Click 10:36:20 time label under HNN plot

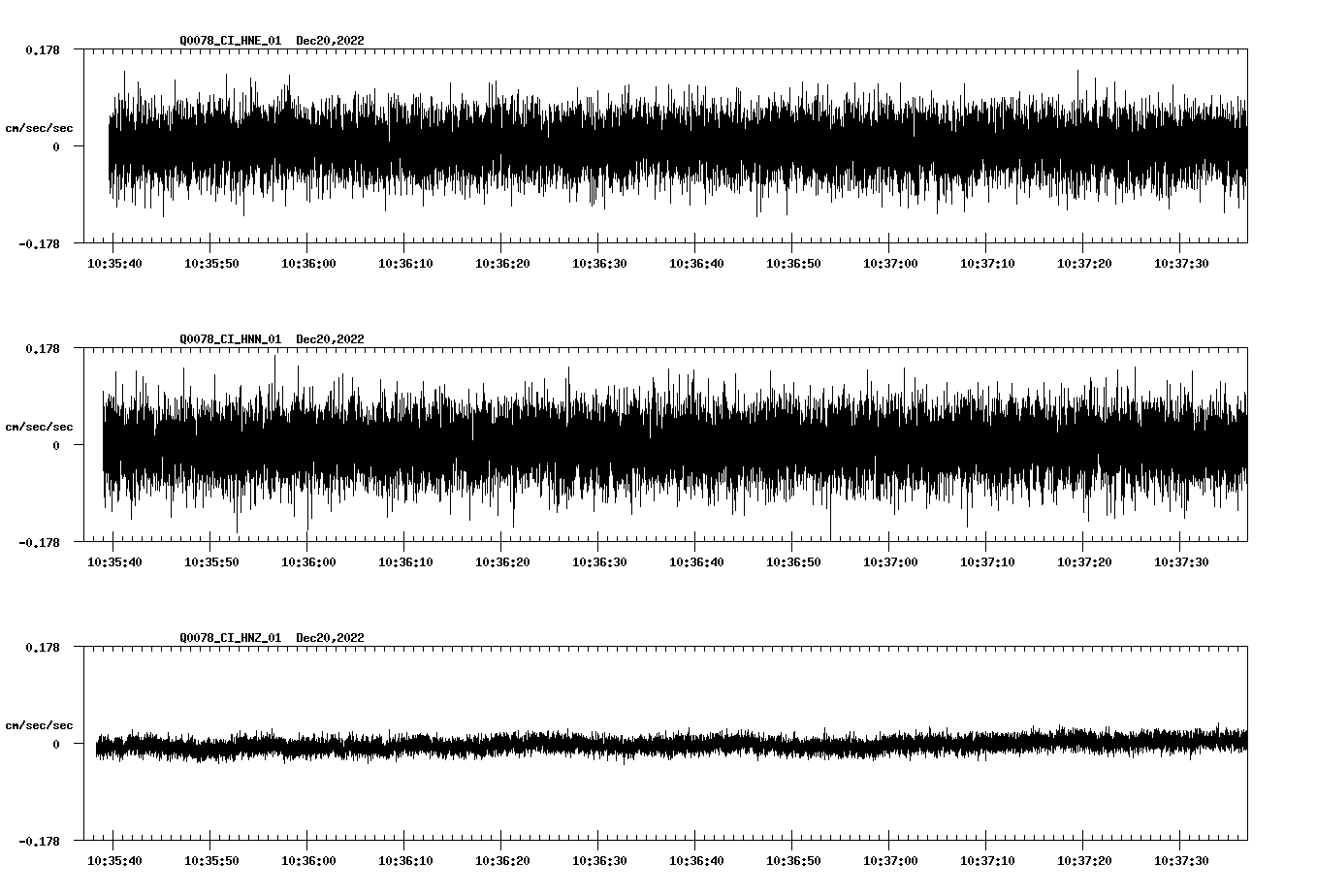tap(502, 562)
